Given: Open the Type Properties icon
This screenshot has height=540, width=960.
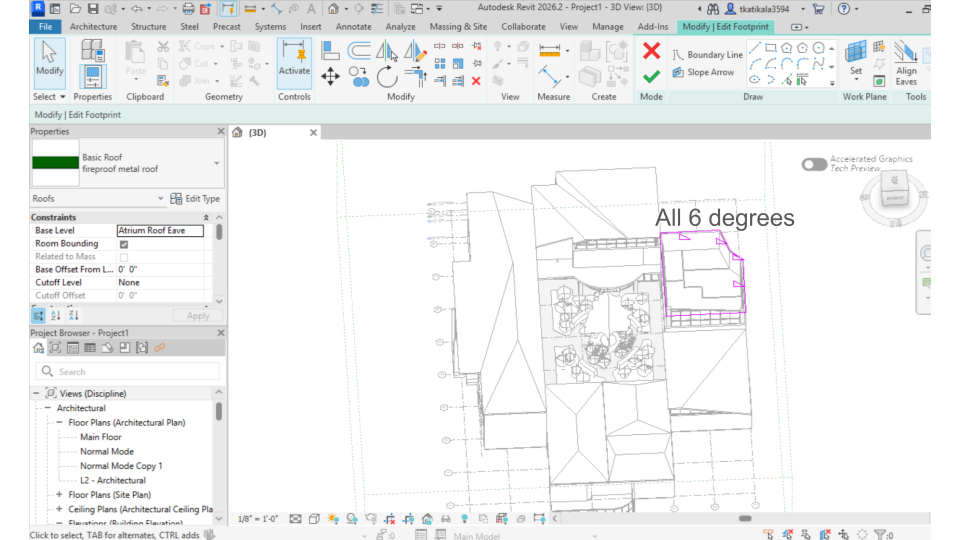Looking at the screenshot, I should coord(92,50).
